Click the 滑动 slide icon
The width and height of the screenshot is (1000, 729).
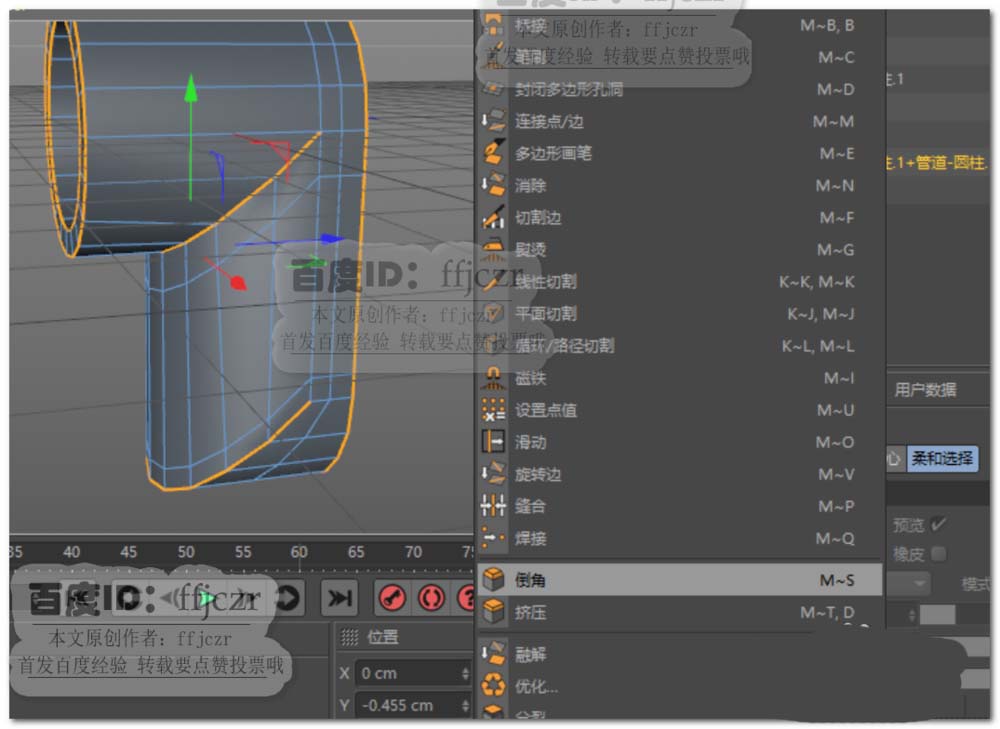(493, 441)
